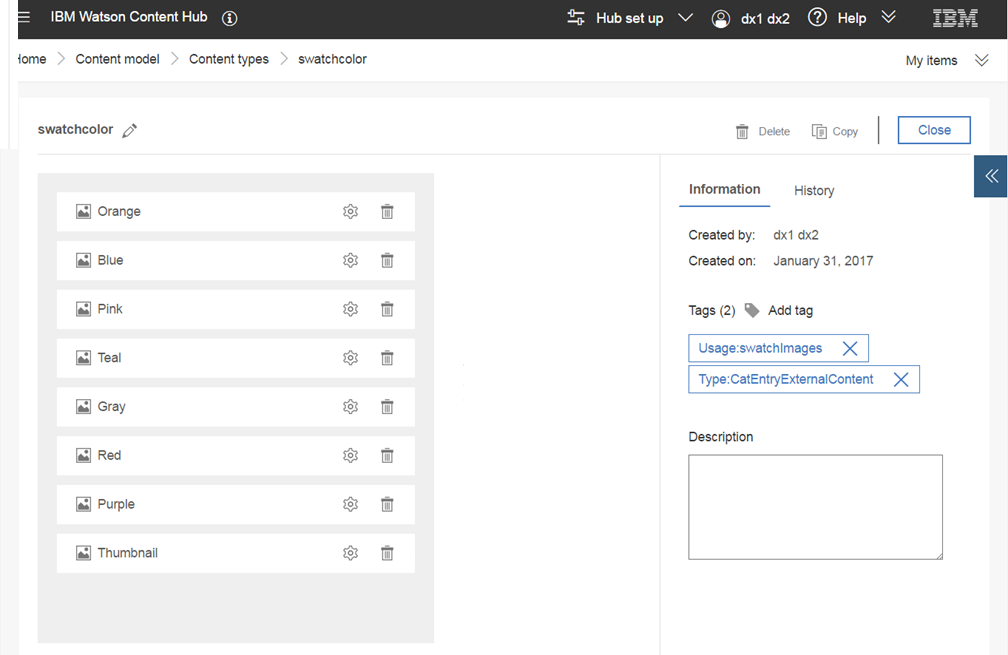The height and width of the screenshot is (655, 1008).
Task: Click the image icon of Thumbnail element
Action: pos(84,553)
